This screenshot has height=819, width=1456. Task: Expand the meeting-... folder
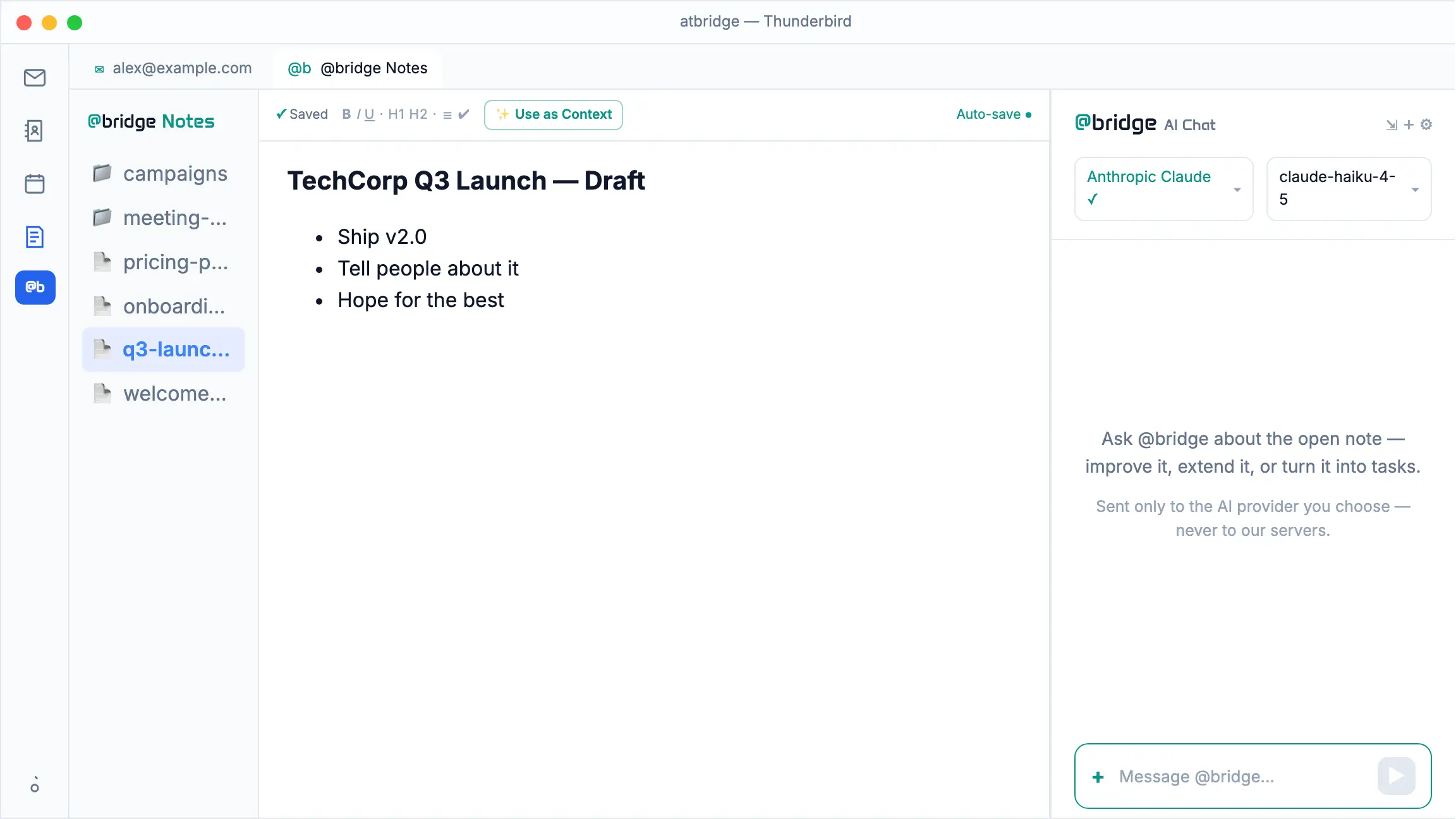point(164,218)
